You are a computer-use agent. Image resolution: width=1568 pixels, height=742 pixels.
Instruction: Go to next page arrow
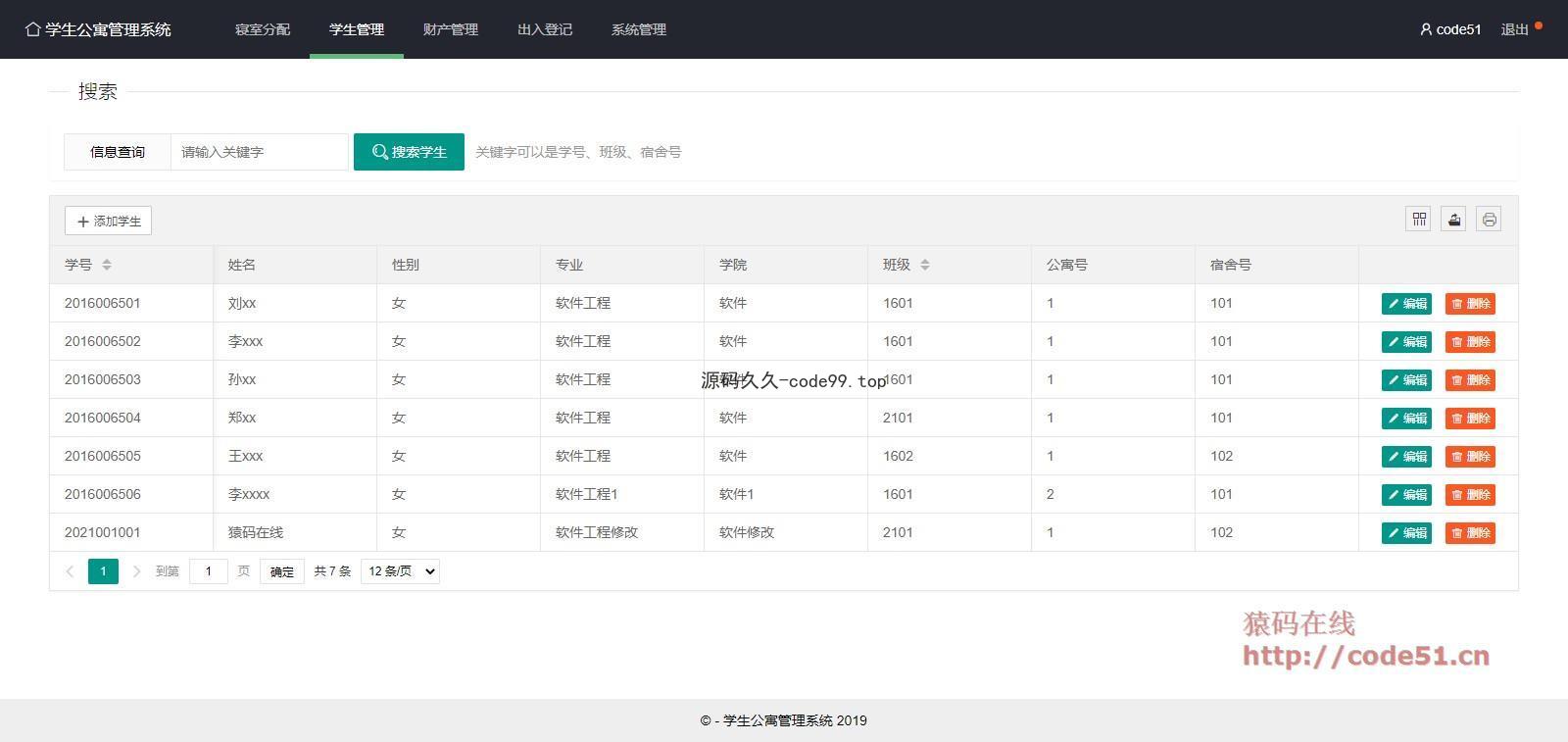(x=136, y=571)
